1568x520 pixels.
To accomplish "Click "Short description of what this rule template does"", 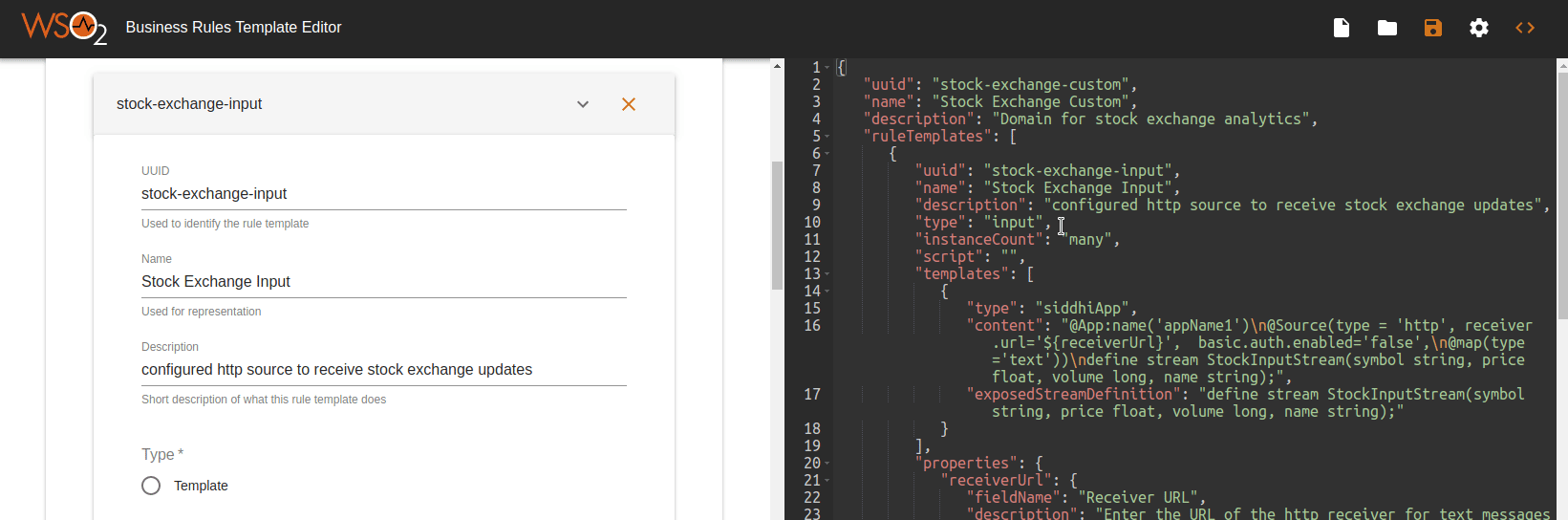I will point(264,400).
